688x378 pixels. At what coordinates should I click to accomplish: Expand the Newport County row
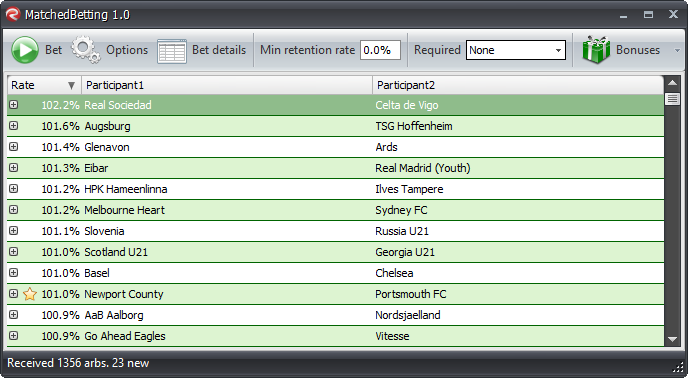[14, 293]
